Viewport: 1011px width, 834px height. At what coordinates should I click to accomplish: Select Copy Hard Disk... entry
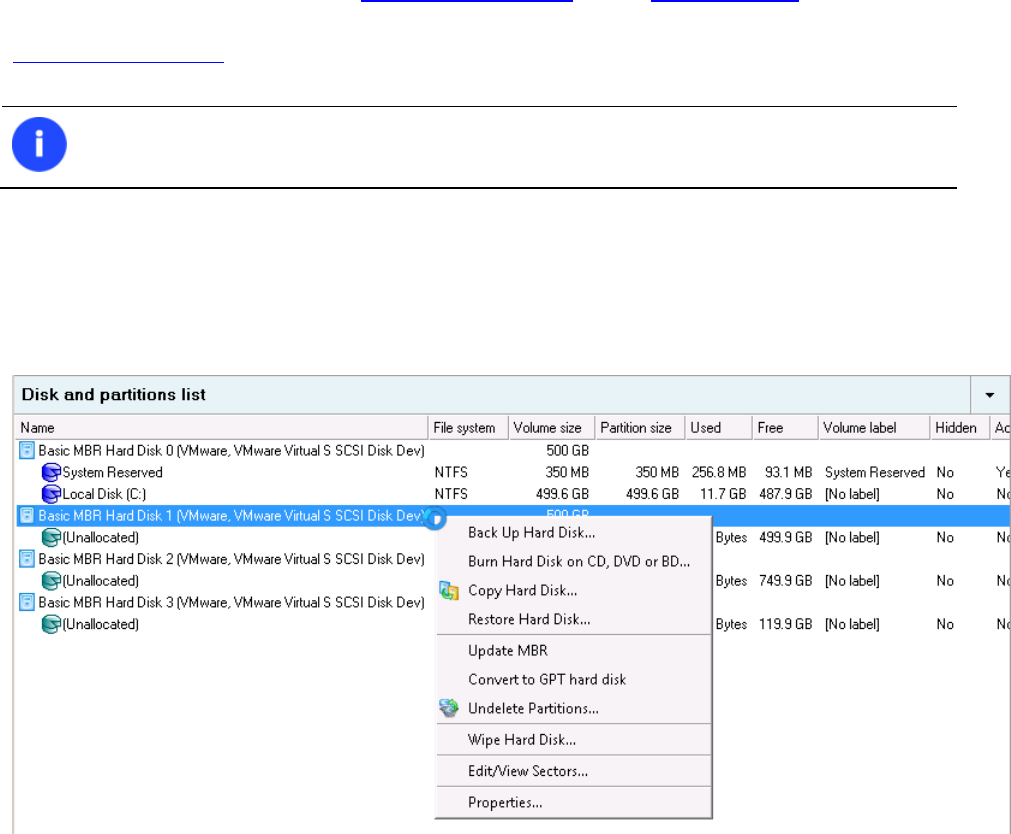[574, 590]
